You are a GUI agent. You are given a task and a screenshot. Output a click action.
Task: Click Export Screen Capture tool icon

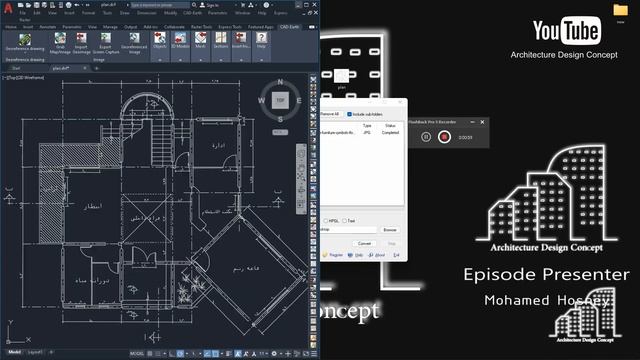click(106, 38)
